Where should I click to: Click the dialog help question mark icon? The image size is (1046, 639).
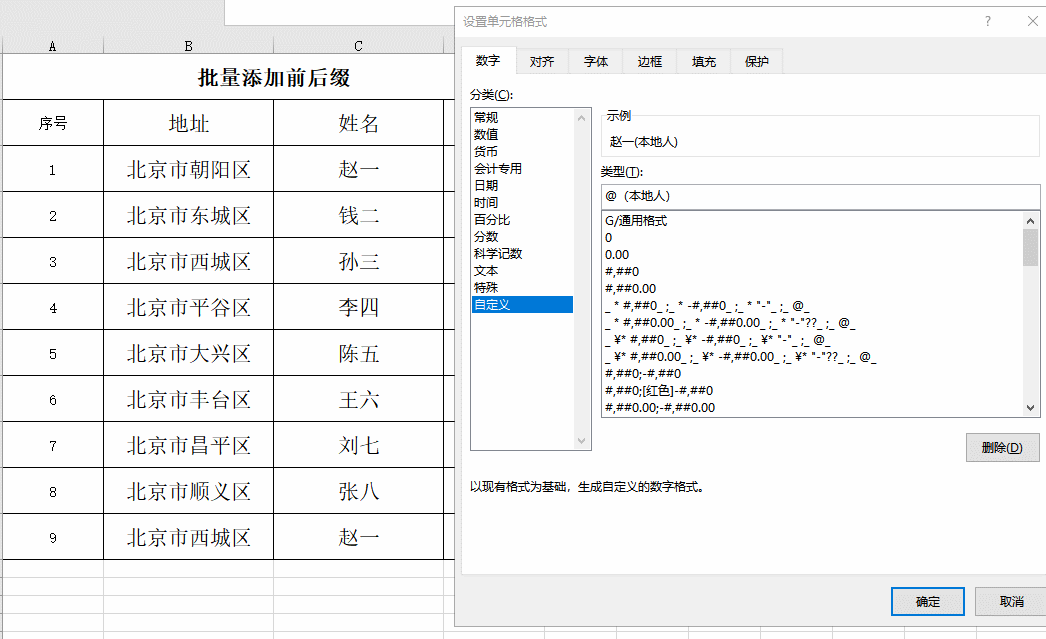[987, 21]
